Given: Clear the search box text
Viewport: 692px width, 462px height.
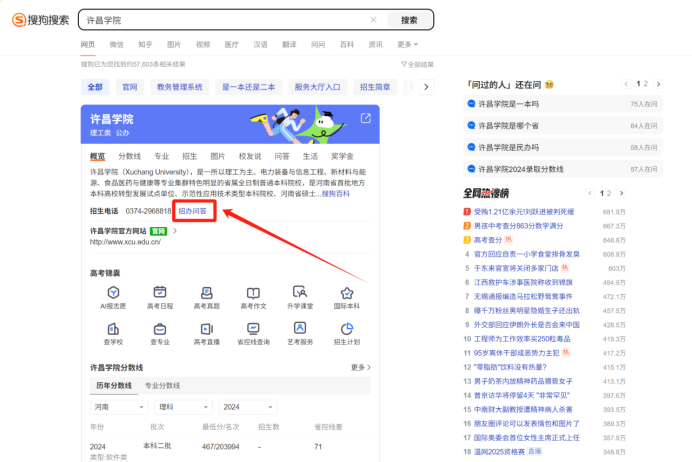Looking at the screenshot, I should click(x=373, y=20).
